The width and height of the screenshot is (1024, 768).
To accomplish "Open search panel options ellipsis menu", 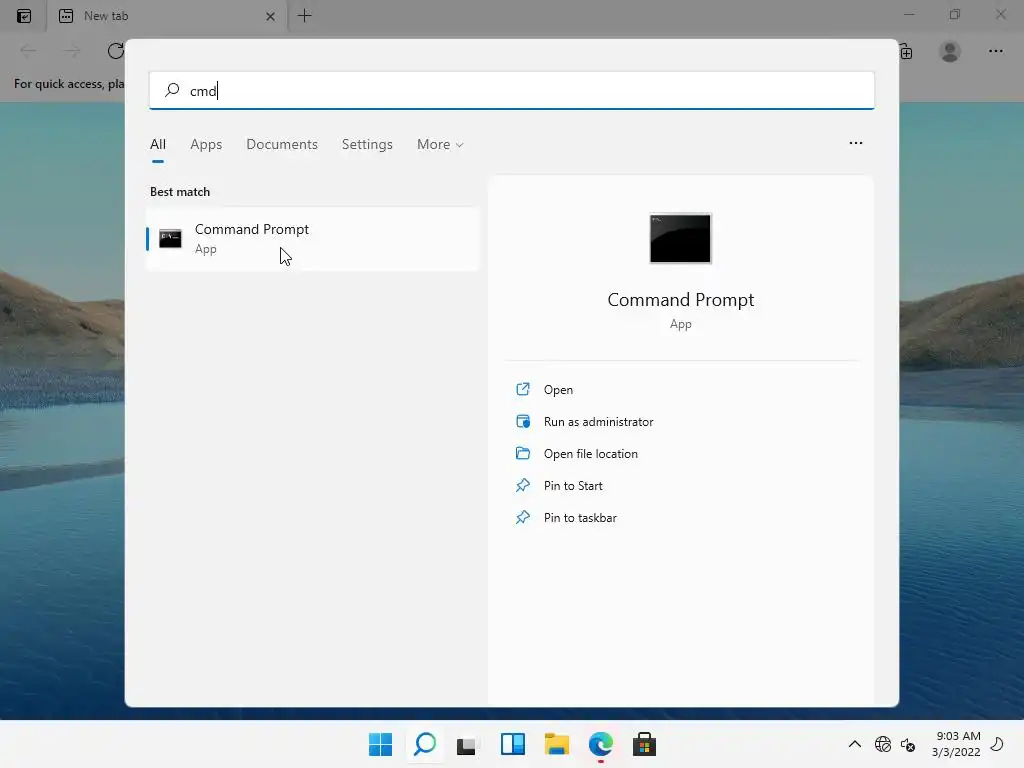I will 856,143.
